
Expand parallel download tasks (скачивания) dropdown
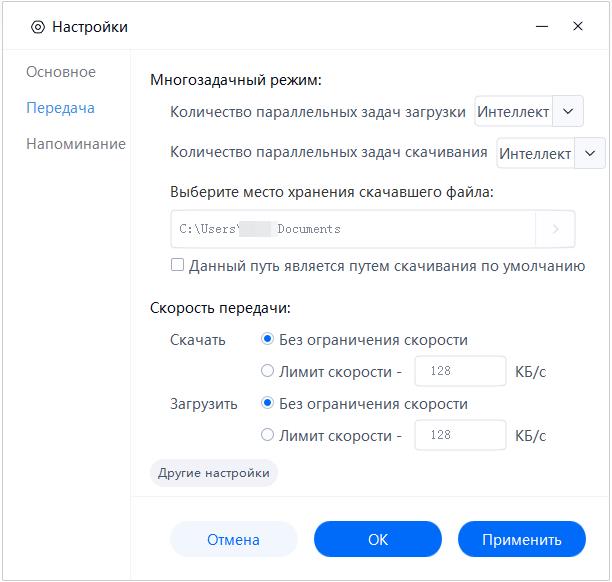[590, 153]
